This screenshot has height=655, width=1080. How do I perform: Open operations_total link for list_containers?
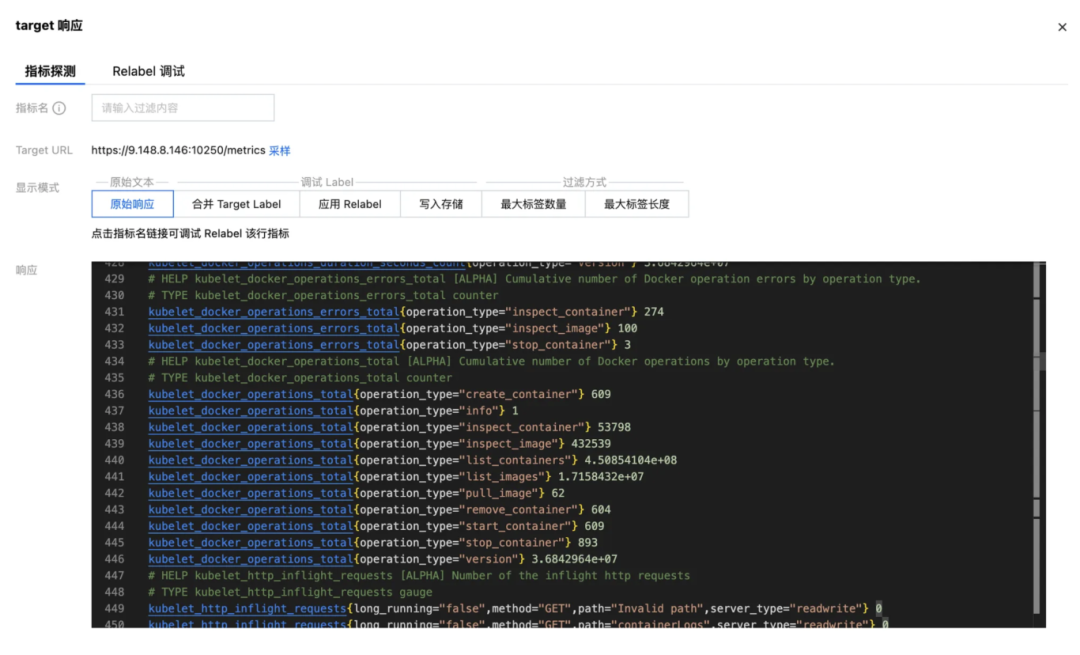point(251,461)
